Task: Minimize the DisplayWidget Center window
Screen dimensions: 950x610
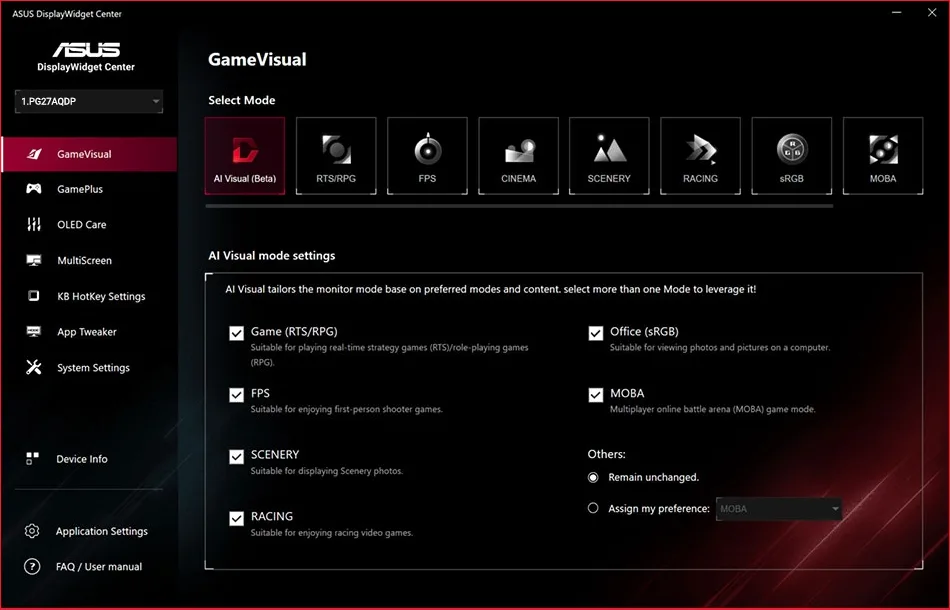Action: (897, 12)
